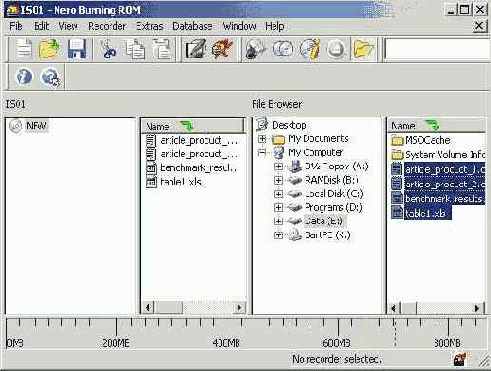The image size is (491, 371).
Task: Eject the disc with the eject icon
Action: point(336,49)
